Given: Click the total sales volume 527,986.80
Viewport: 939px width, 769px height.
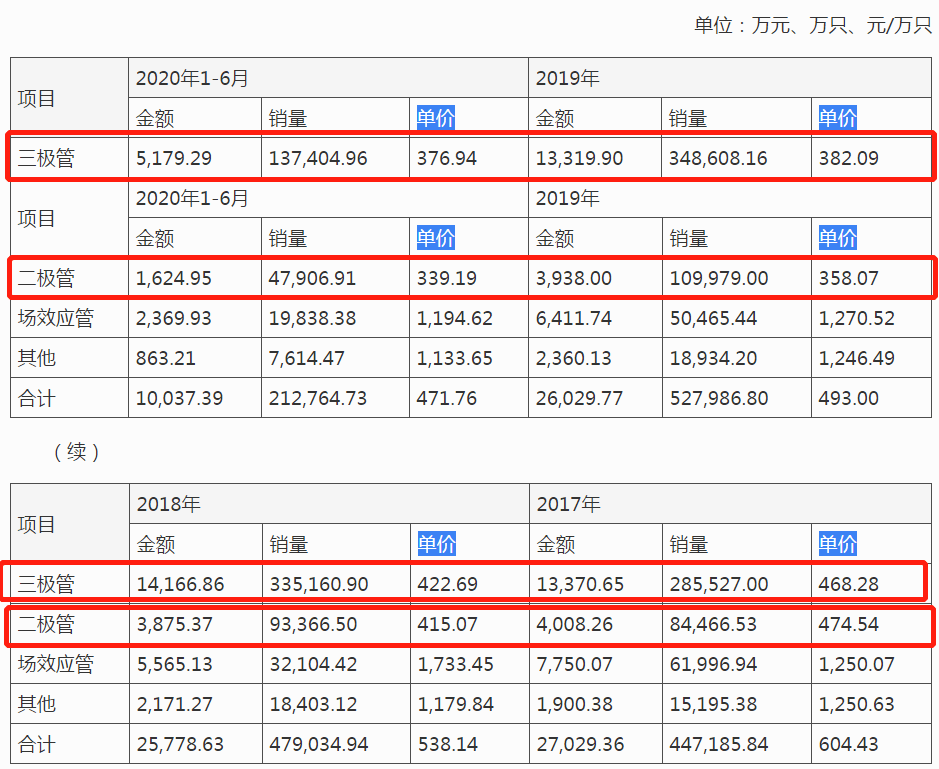Looking at the screenshot, I should point(718,398).
